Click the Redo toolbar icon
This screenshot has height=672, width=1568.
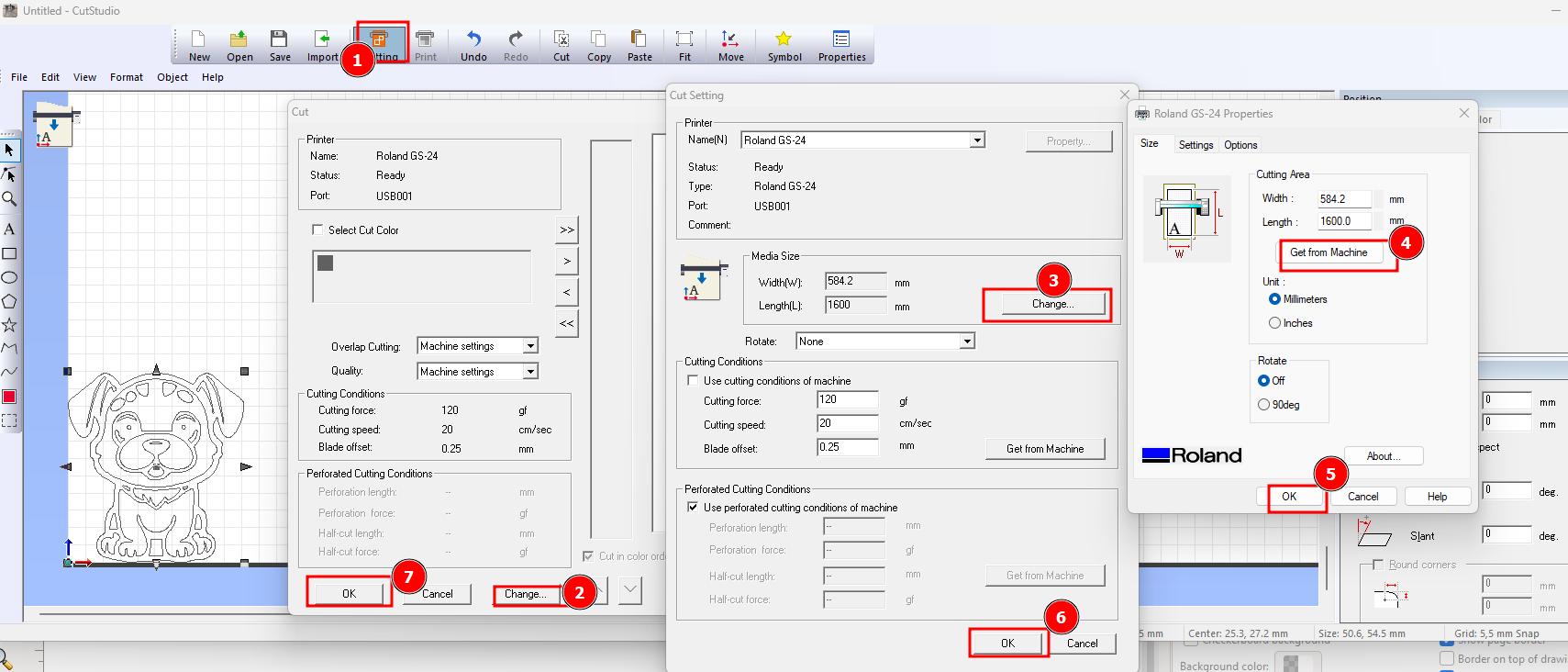[x=516, y=45]
